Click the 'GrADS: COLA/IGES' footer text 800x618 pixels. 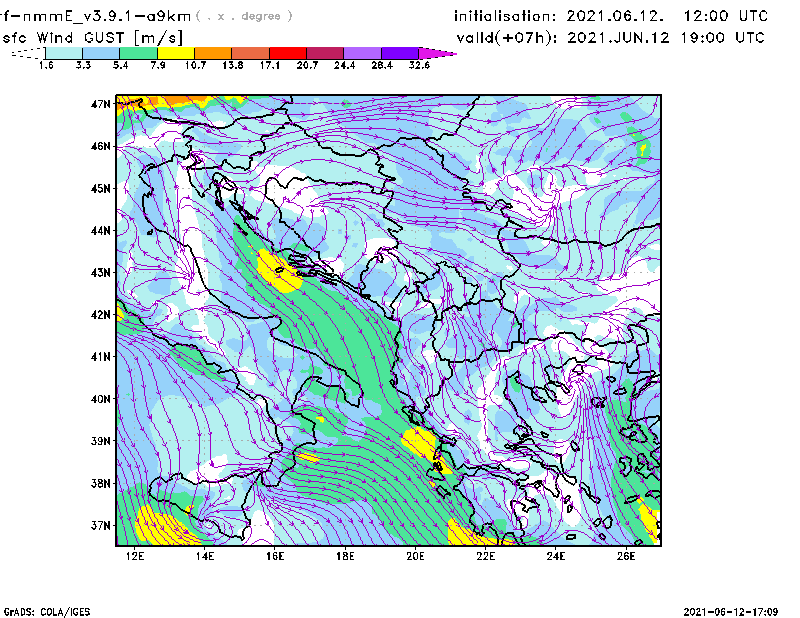47,612
